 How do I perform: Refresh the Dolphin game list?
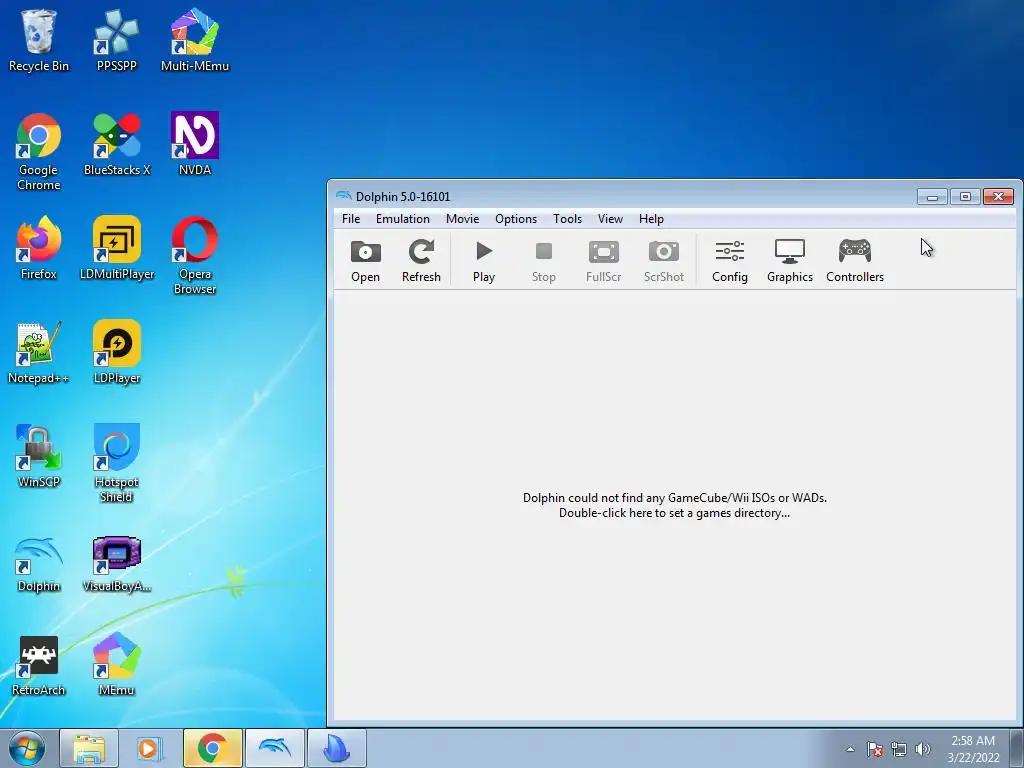[421, 261]
